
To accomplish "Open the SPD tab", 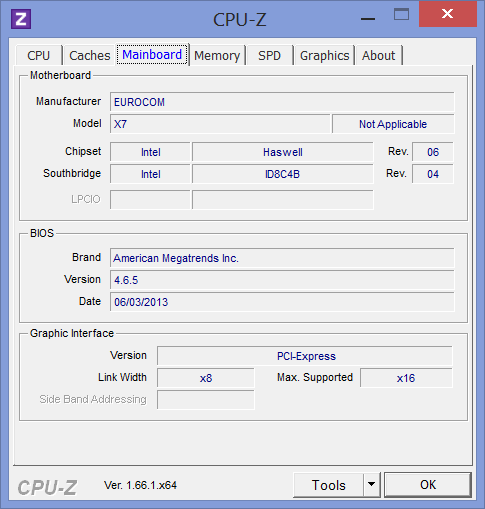I will (269, 55).
